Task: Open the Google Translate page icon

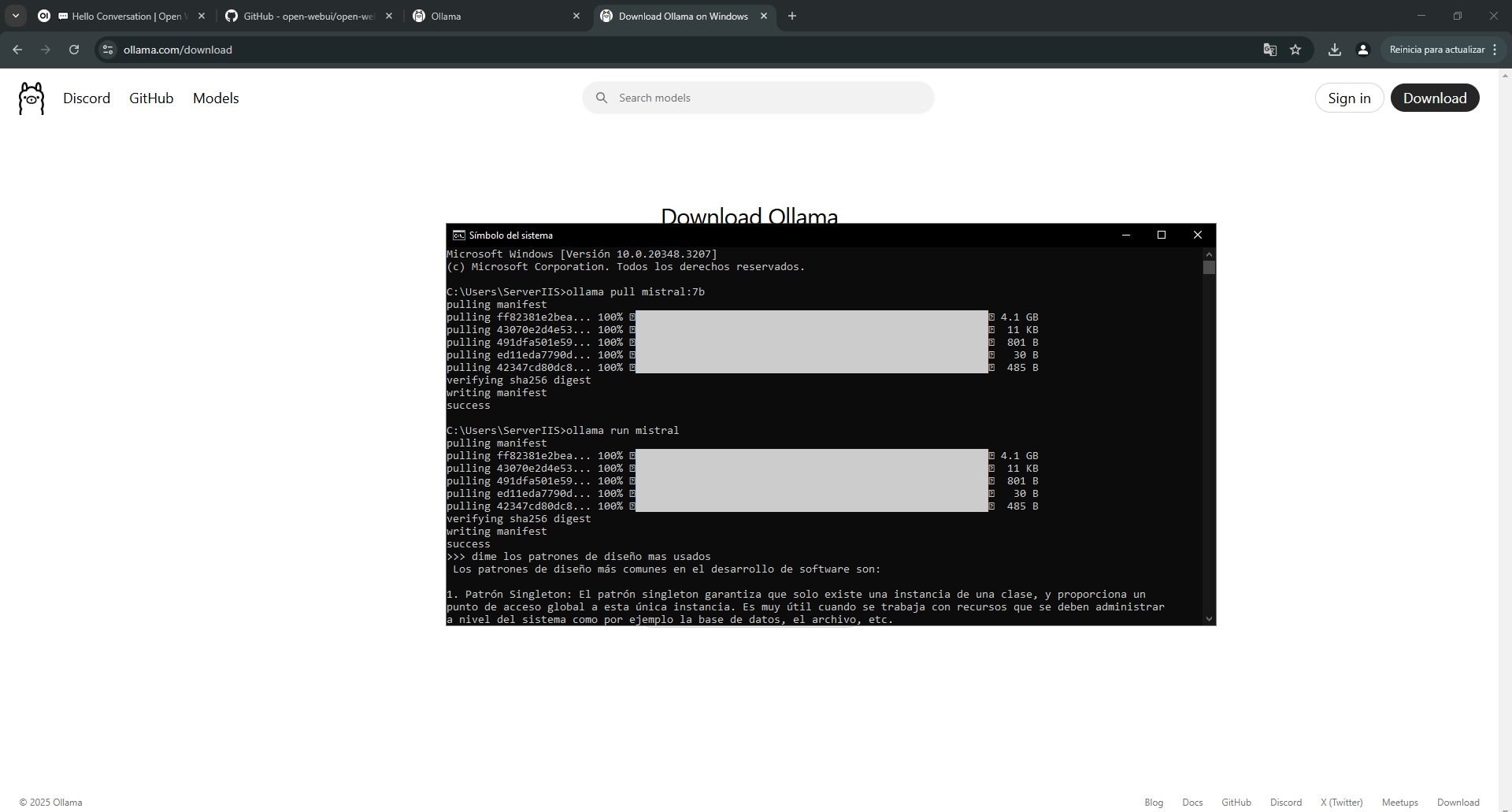Action: [x=1269, y=50]
